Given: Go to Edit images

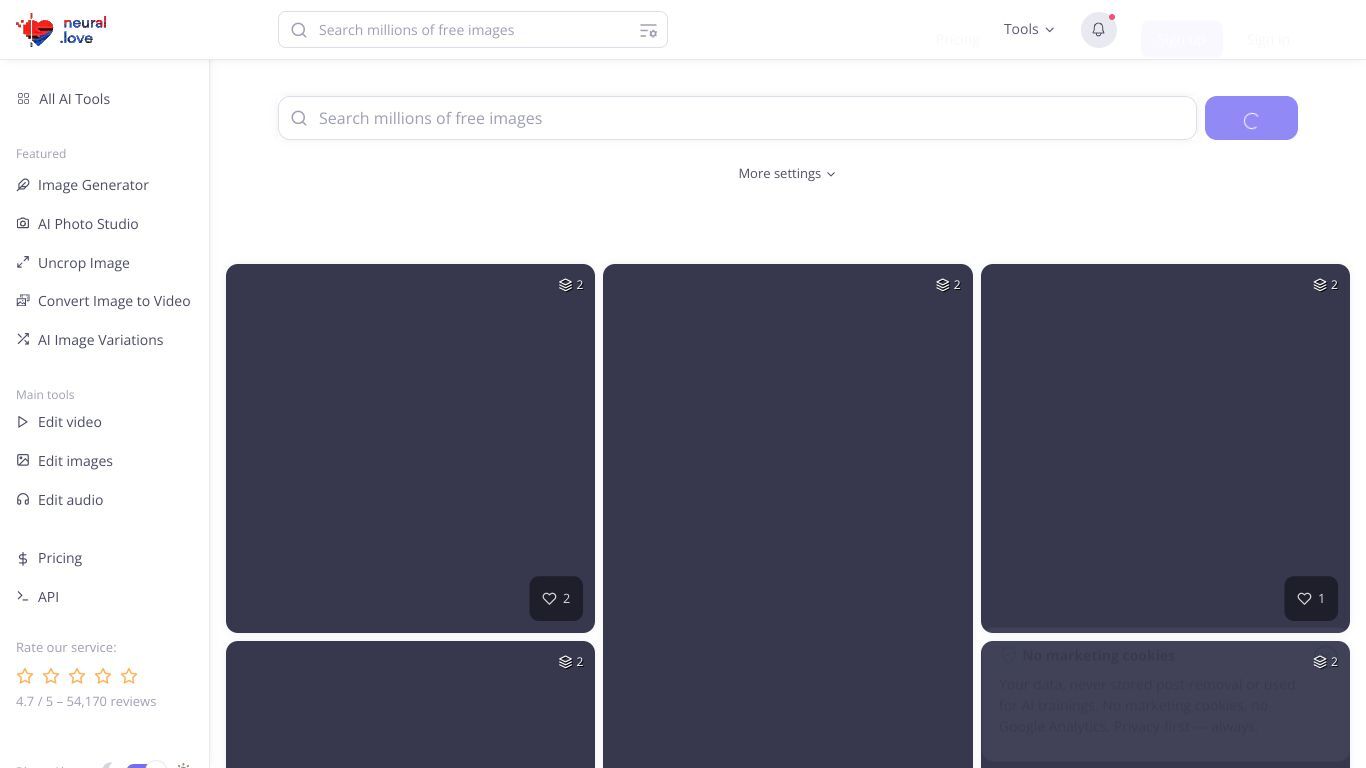Looking at the screenshot, I should [65, 461].
